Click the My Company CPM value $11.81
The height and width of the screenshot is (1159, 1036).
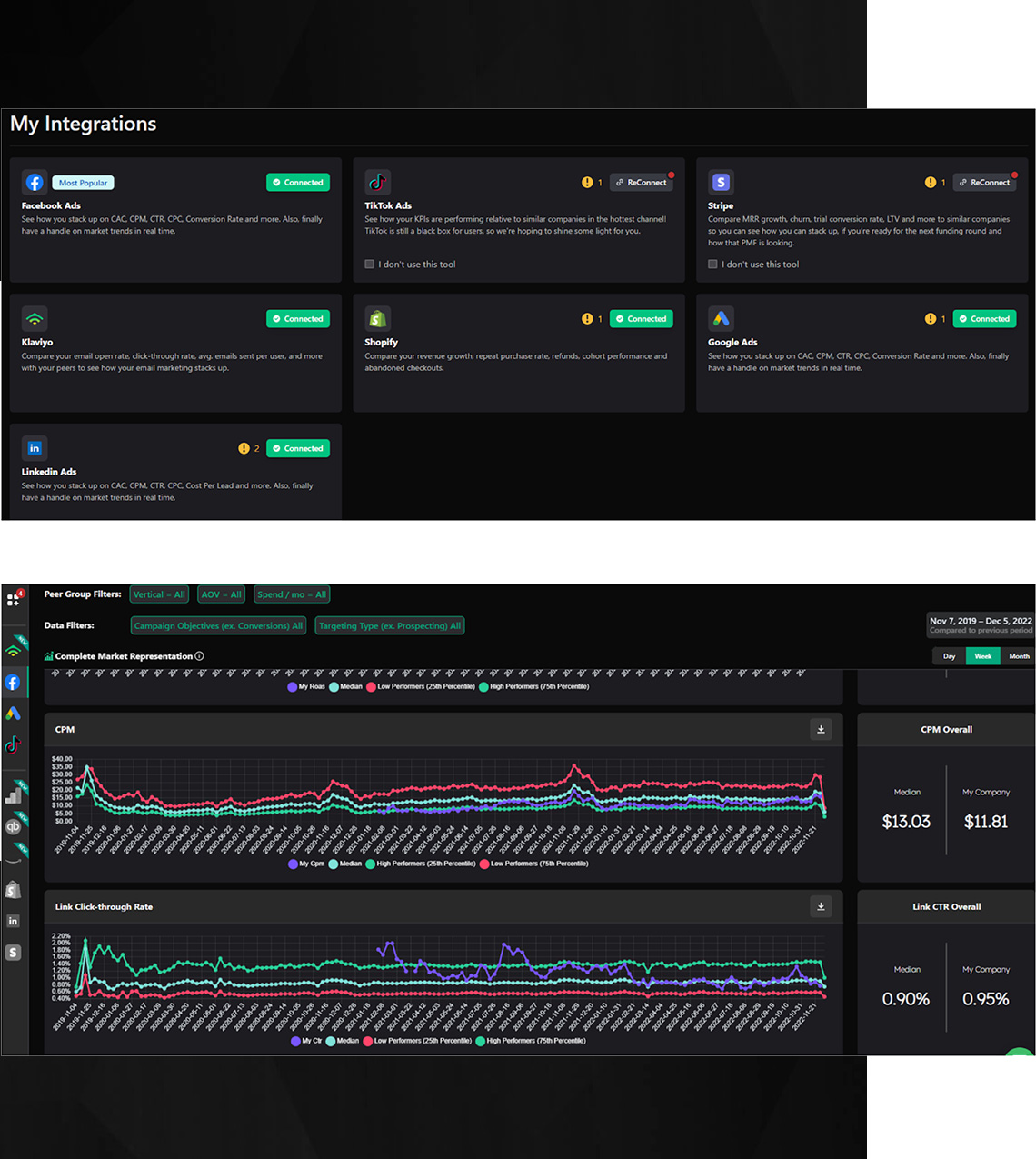click(986, 822)
